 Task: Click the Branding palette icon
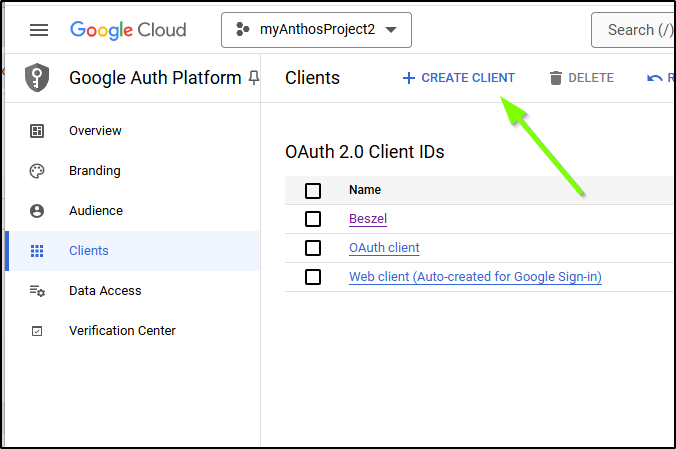coord(37,171)
